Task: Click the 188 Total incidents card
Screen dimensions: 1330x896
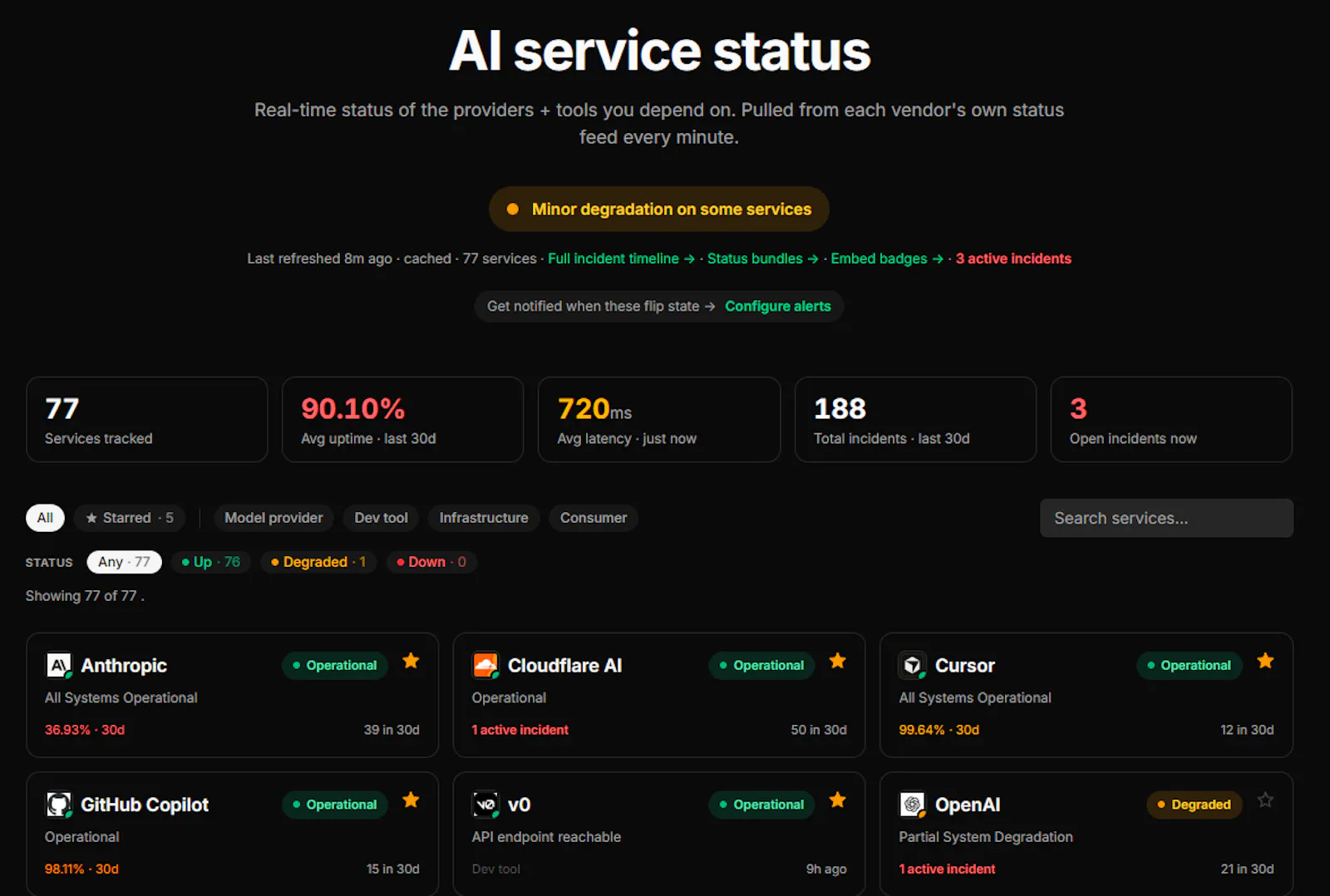Action: [915, 420]
